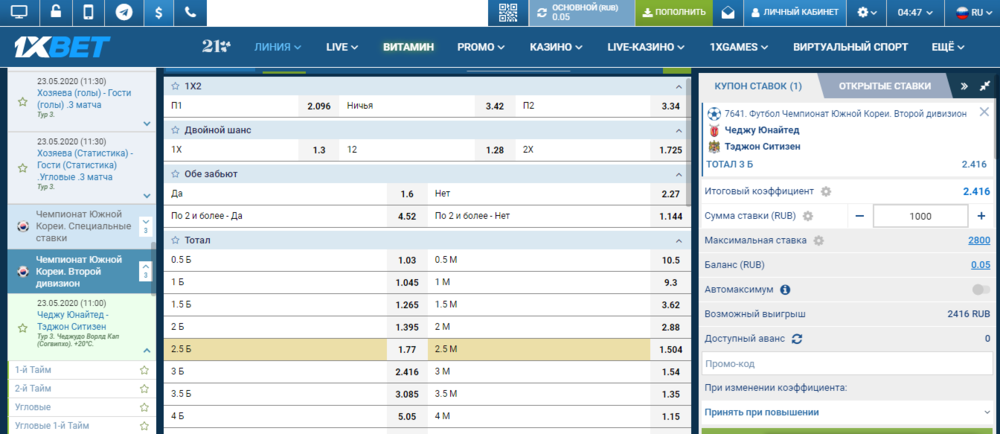Open Сумма ставки gear settings
Viewport: 1000px width, 434px height.
tap(808, 216)
